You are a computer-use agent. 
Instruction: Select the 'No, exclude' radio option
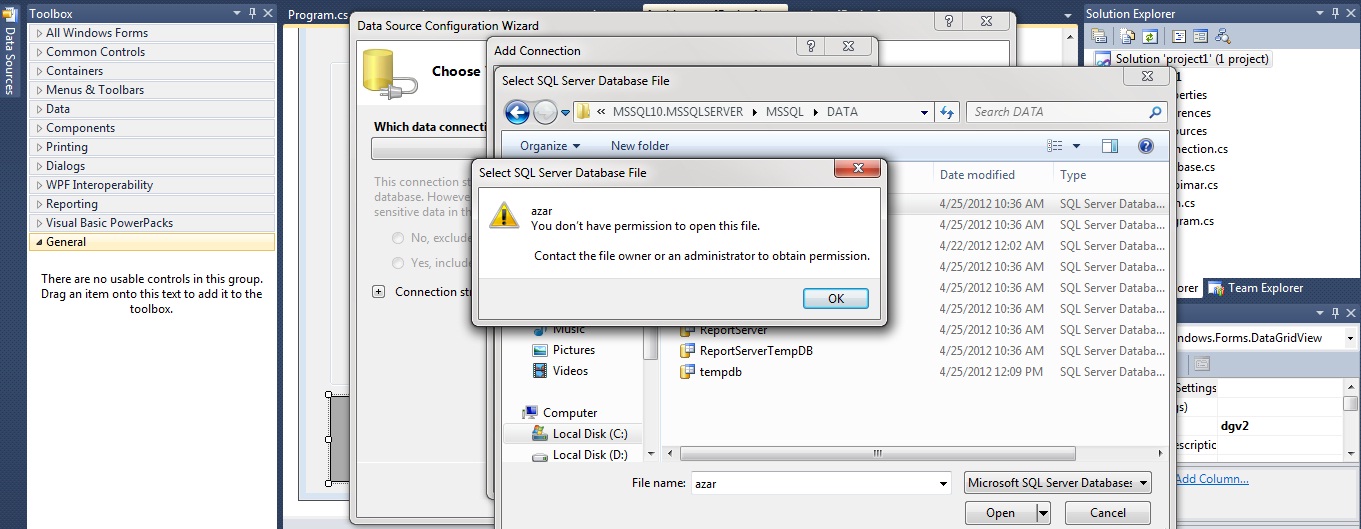point(398,239)
